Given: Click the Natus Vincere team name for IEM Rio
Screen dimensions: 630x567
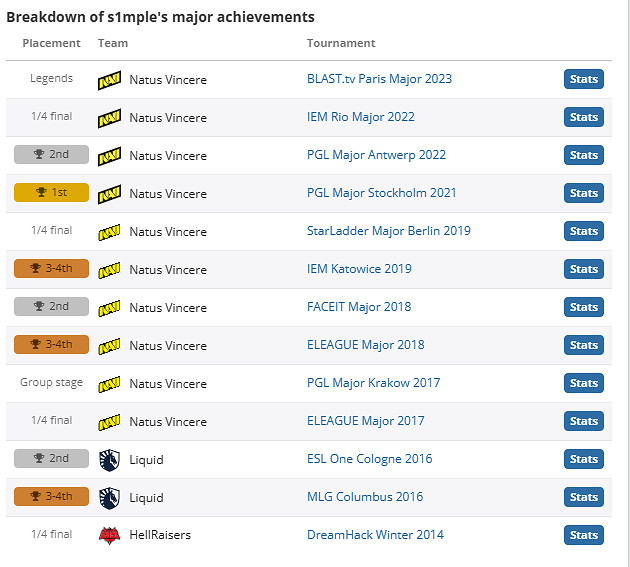Looking at the screenshot, I should 168,117.
